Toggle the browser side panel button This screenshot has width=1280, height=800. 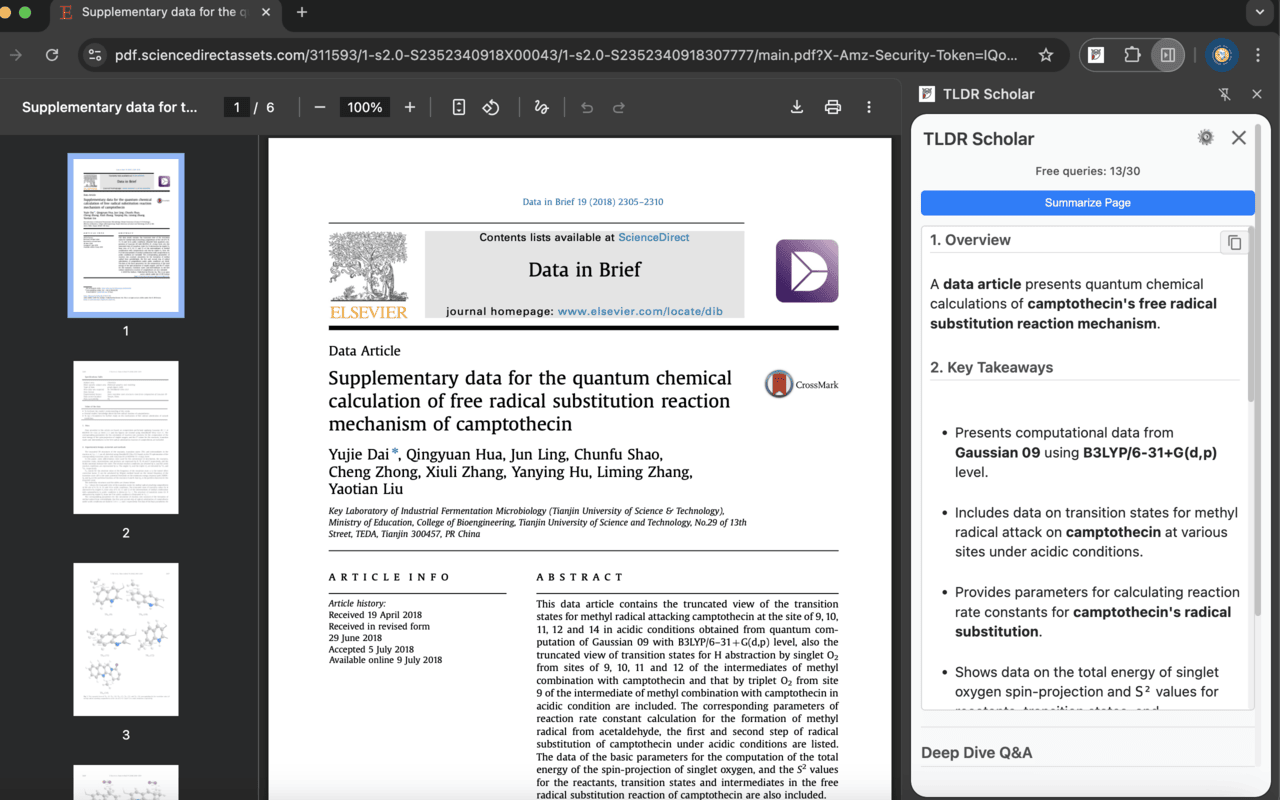point(1167,55)
